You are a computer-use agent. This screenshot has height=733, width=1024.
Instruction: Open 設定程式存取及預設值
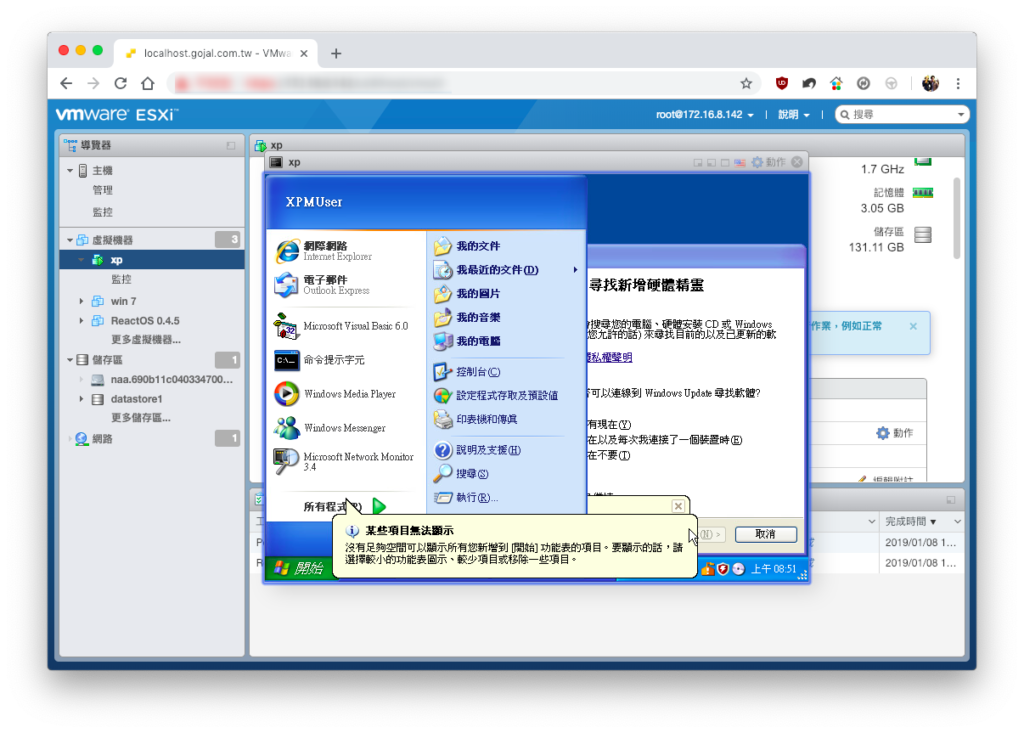coord(496,395)
